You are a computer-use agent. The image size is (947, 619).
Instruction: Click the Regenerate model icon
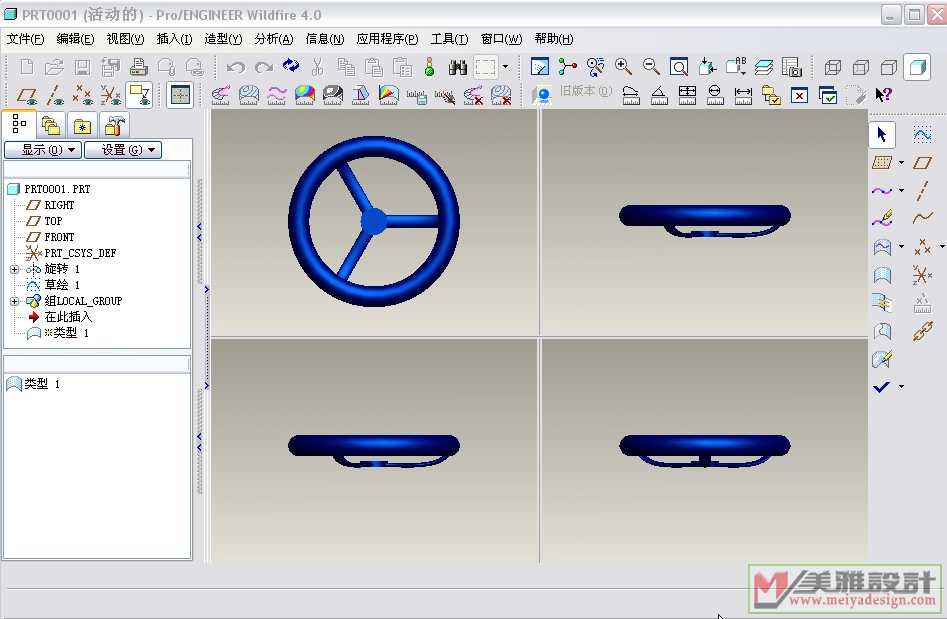pyautogui.click(x=429, y=66)
